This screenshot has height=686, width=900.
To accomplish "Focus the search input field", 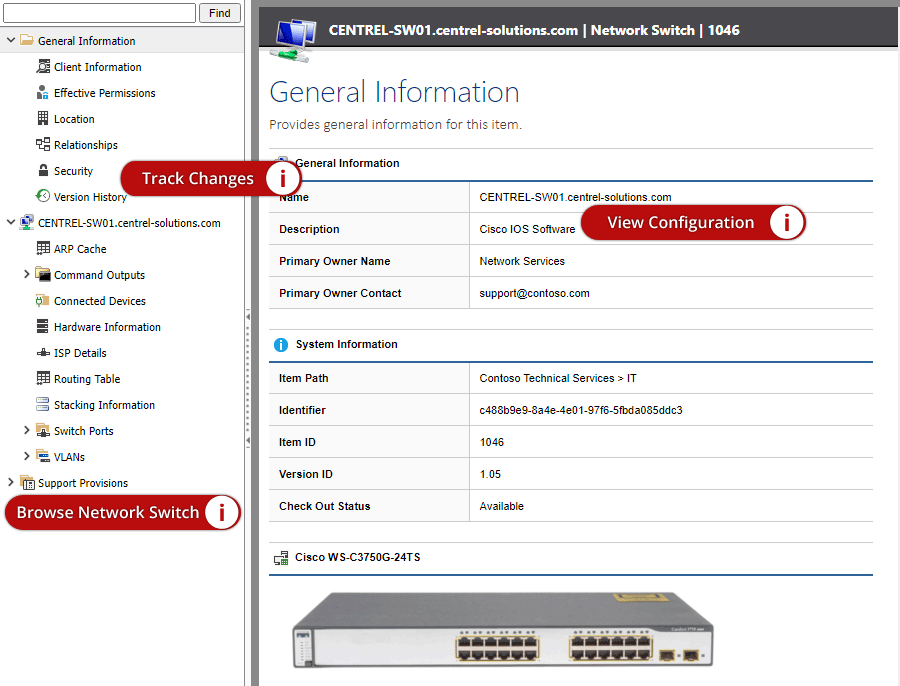I will (x=99, y=13).
